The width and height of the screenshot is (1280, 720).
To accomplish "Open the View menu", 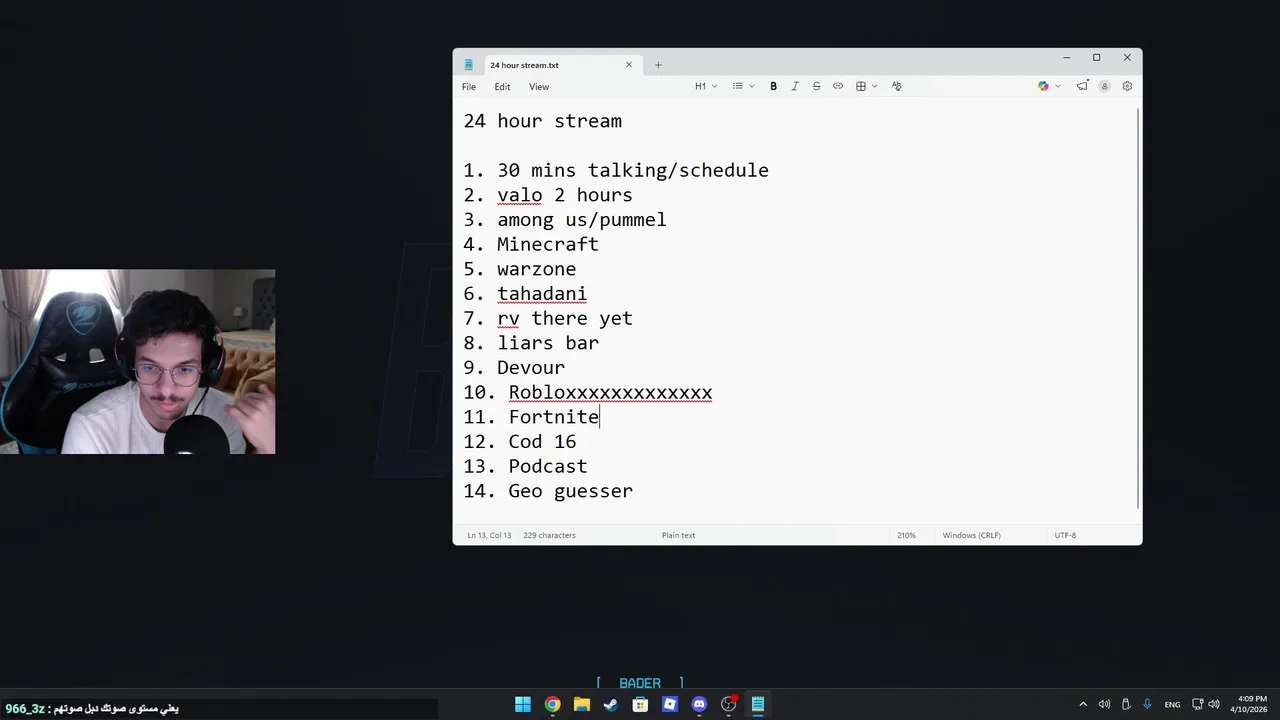I will coord(539,87).
